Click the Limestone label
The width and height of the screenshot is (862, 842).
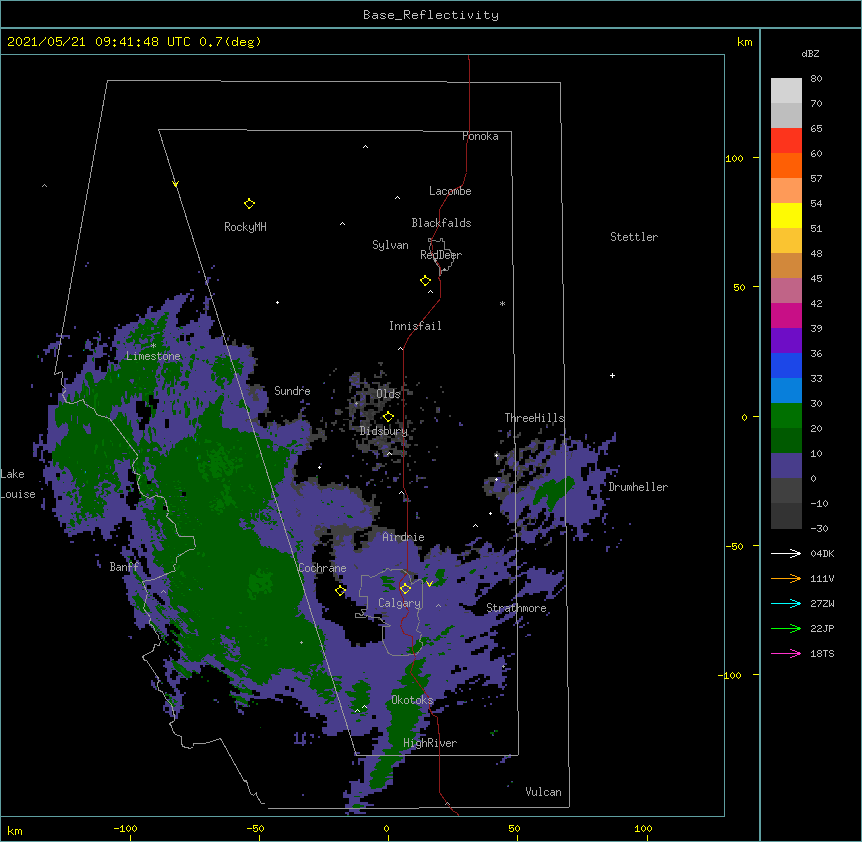[x=153, y=356]
